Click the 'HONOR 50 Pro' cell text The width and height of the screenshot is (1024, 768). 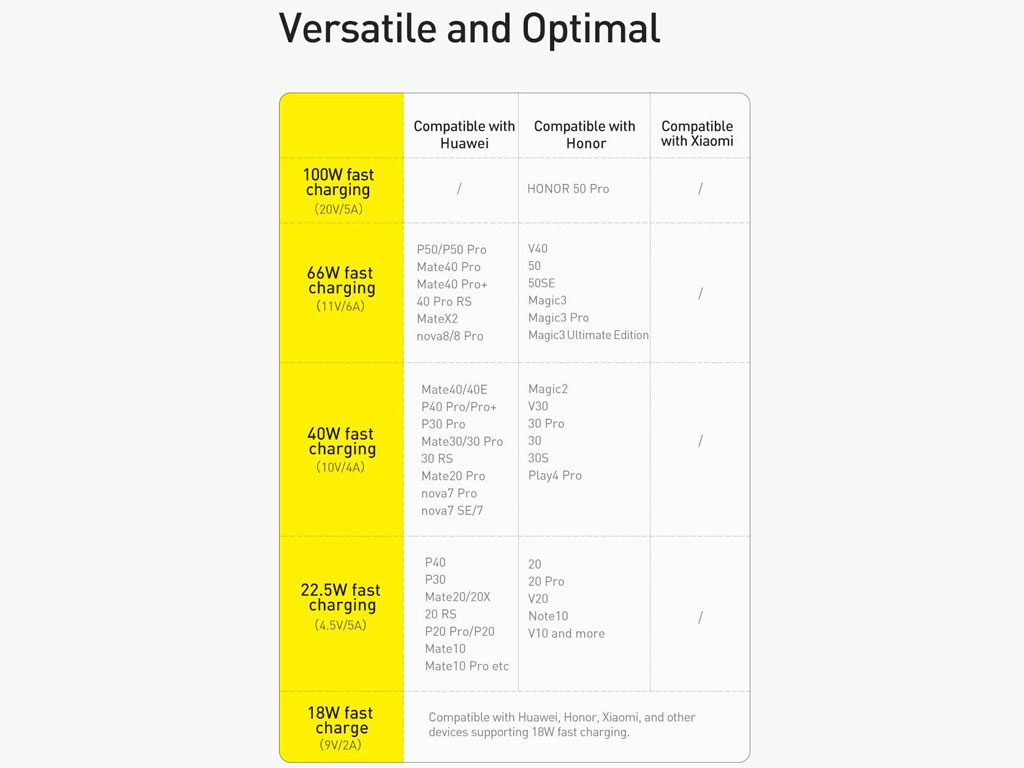[x=568, y=189]
